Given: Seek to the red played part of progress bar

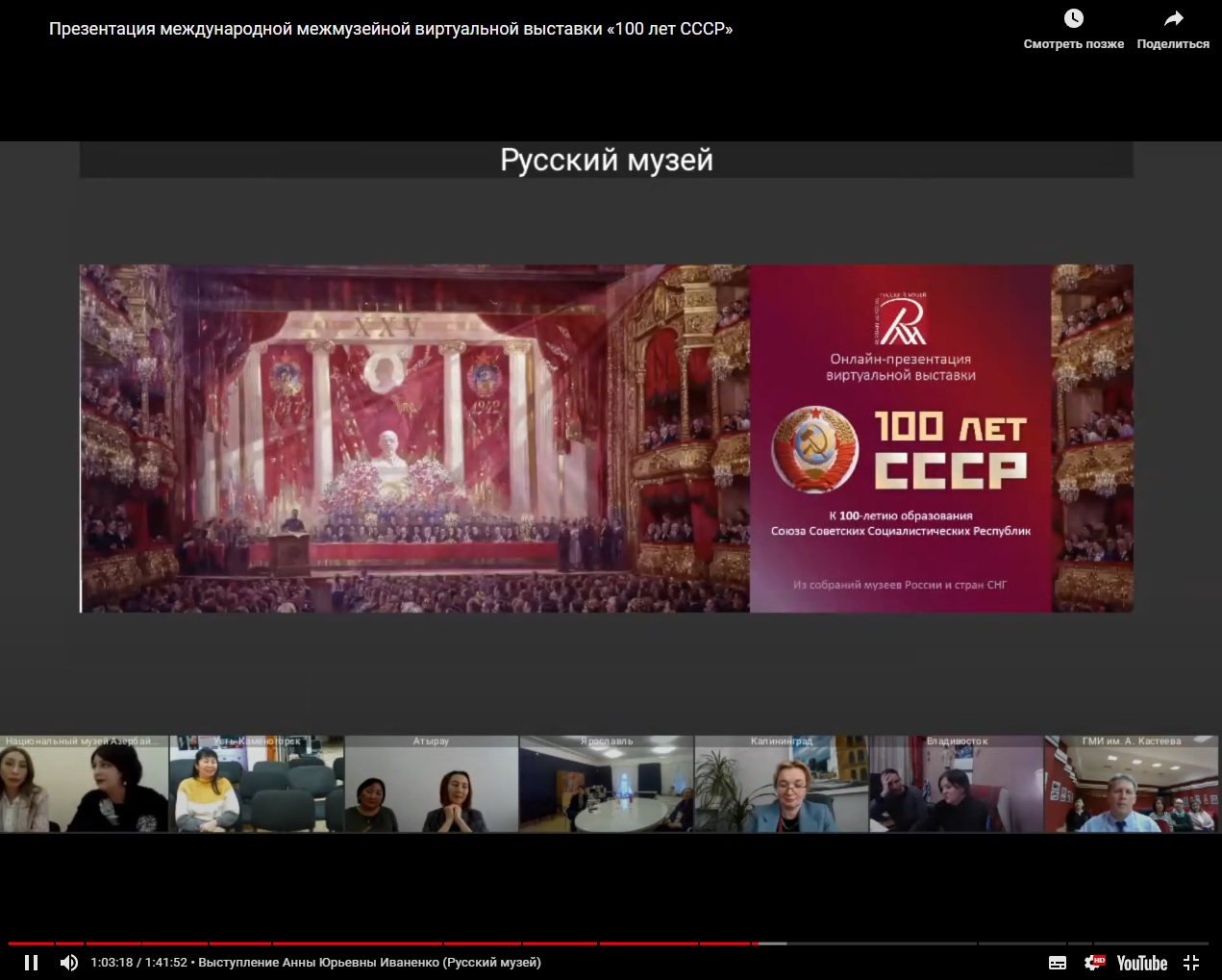Looking at the screenshot, I should [x=385, y=943].
